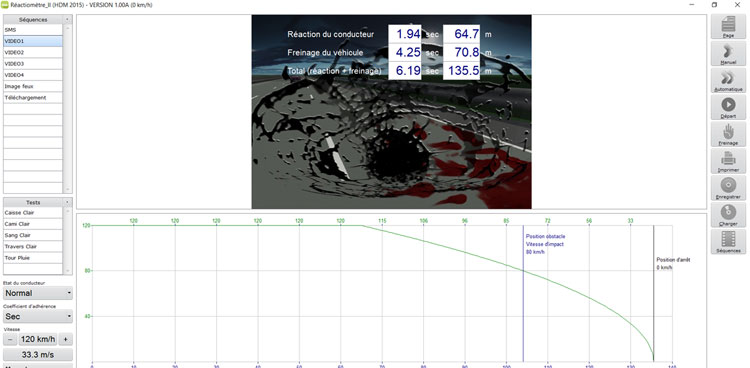Image resolution: width=750 pixels, height=368 pixels.
Task: Click the Tests list scroll-down arrow
Action: [x=68, y=270]
